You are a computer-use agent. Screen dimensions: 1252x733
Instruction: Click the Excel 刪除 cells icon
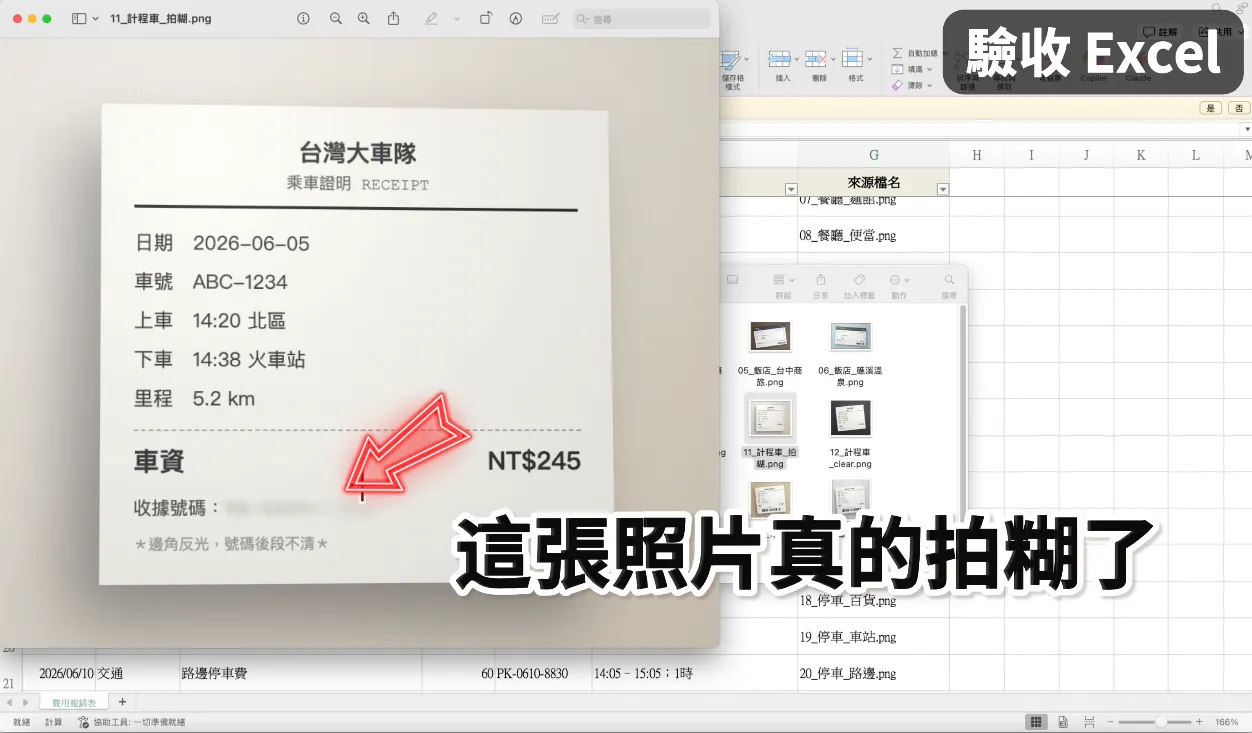[816, 59]
